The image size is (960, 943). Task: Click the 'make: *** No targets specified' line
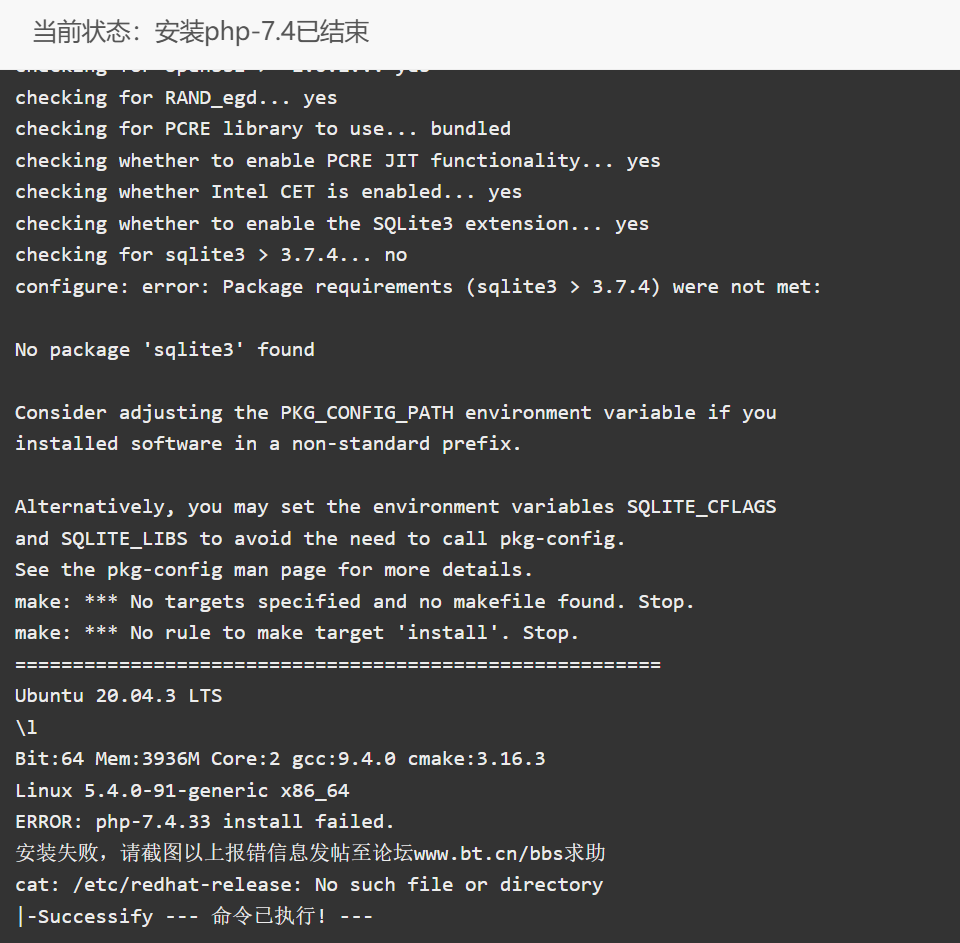coord(354,601)
